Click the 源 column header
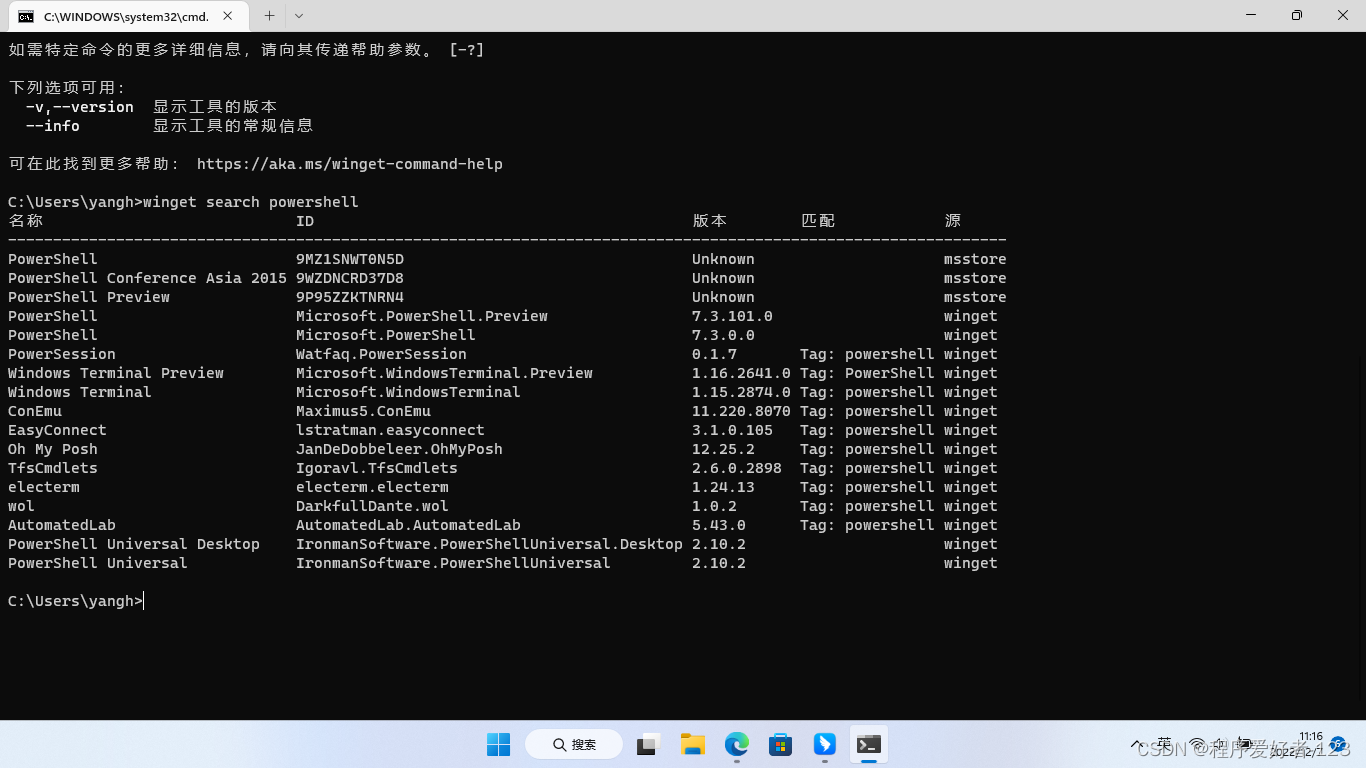Image resolution: width=1366 pixels, height=768 pixels. (953, 221)
